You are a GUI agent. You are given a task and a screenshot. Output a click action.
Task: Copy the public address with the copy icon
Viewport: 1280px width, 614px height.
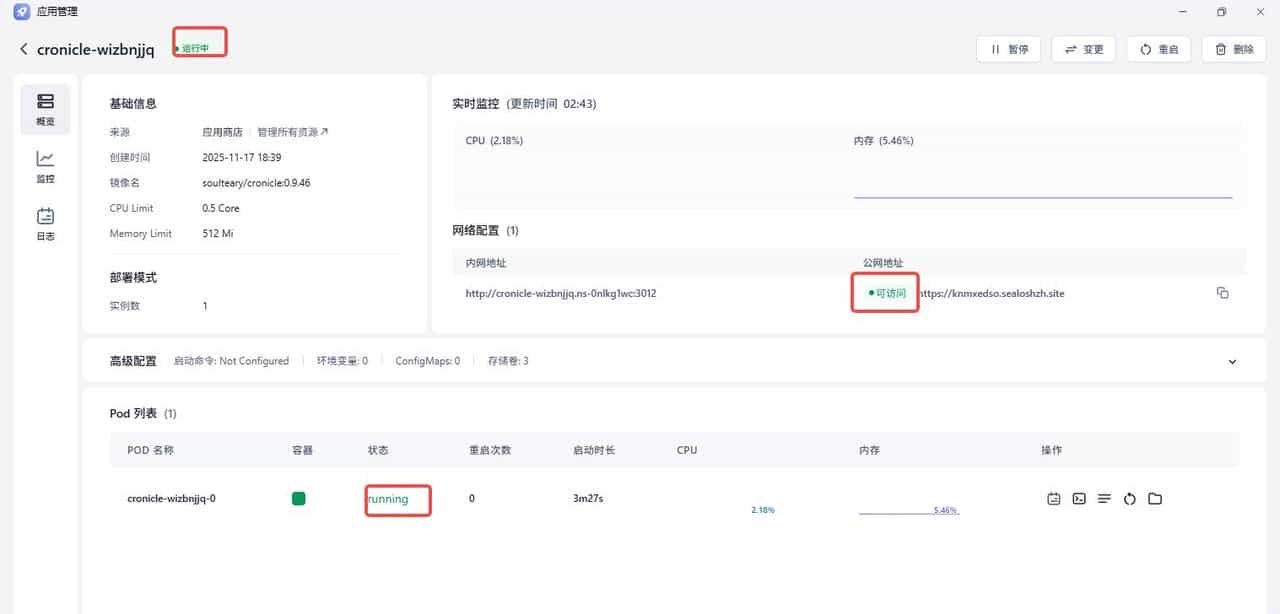(1222, 292)
